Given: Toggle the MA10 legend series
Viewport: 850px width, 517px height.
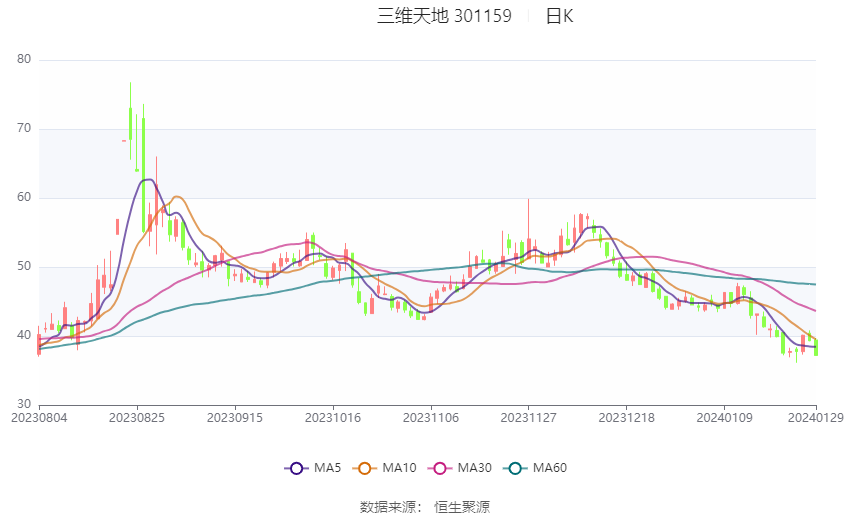Looking at the screenshot, I should click(384, 468).
